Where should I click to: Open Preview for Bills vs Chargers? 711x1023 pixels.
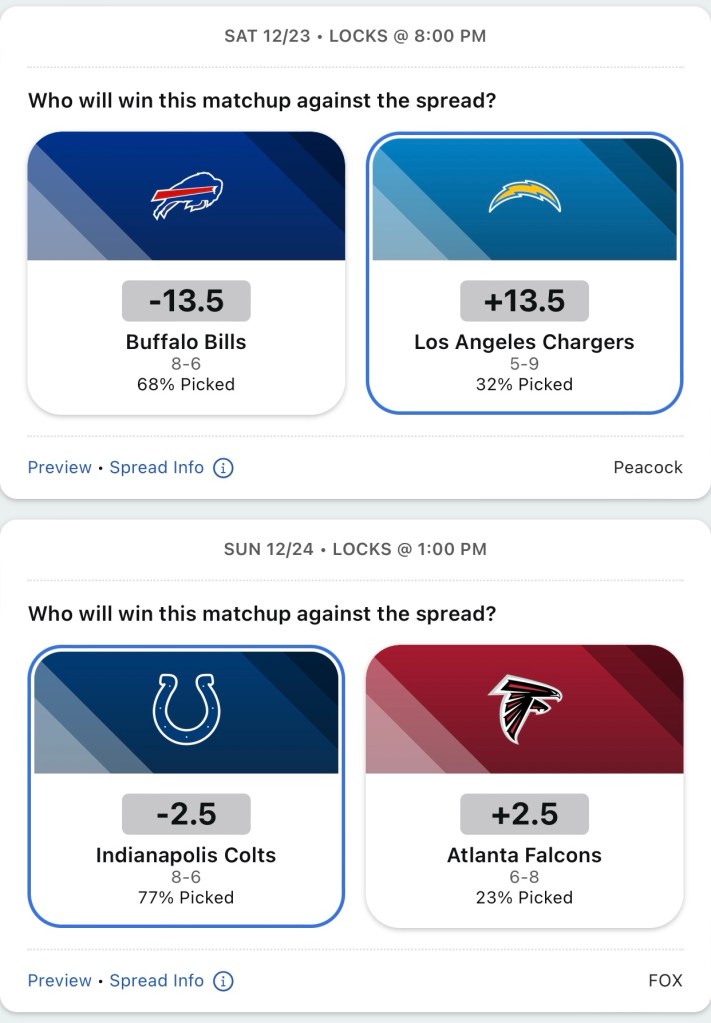[59, 468]
